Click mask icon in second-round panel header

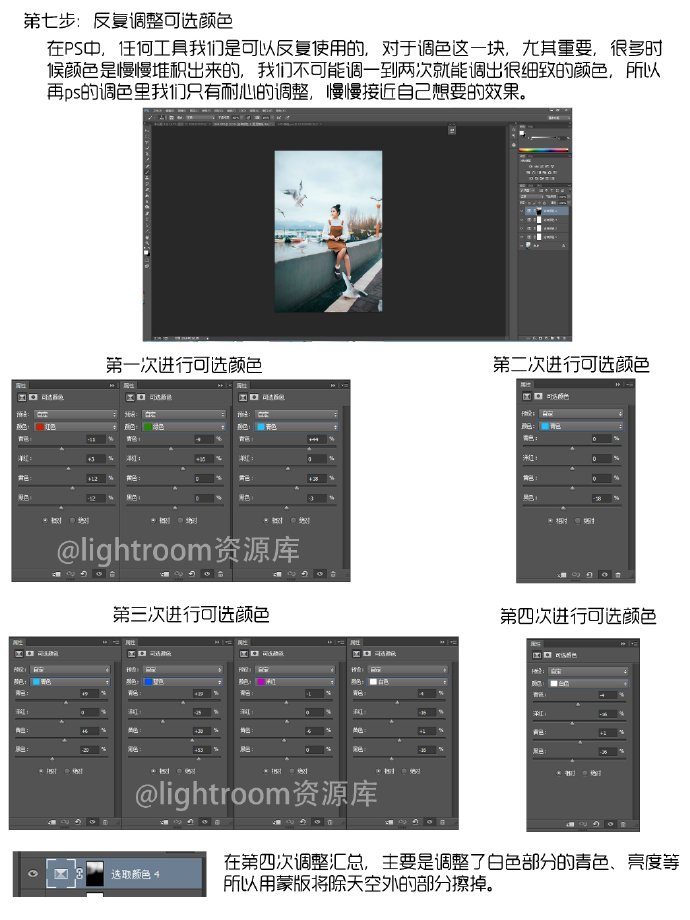[538, 397]
